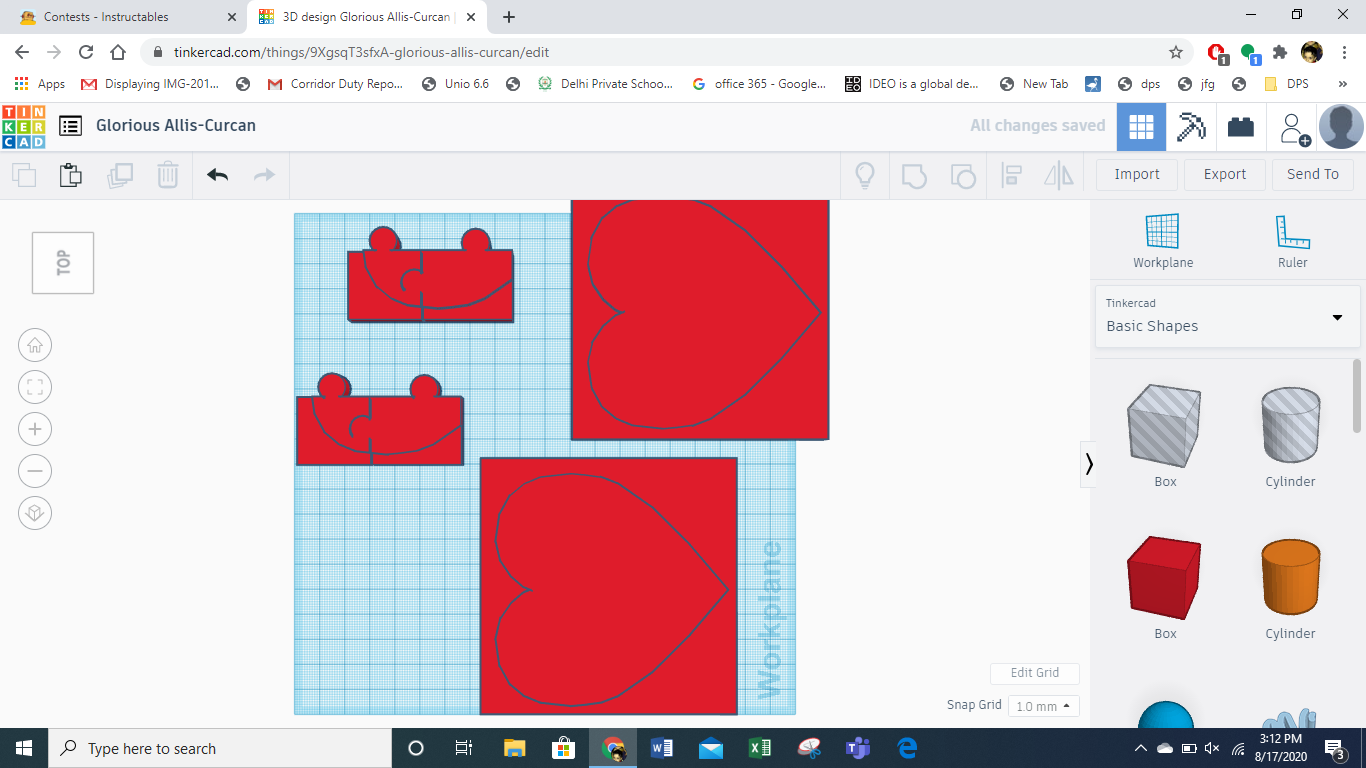Open the Apps bookmark
Screen dimensions: 1366x768
click(x=40, y=84)
